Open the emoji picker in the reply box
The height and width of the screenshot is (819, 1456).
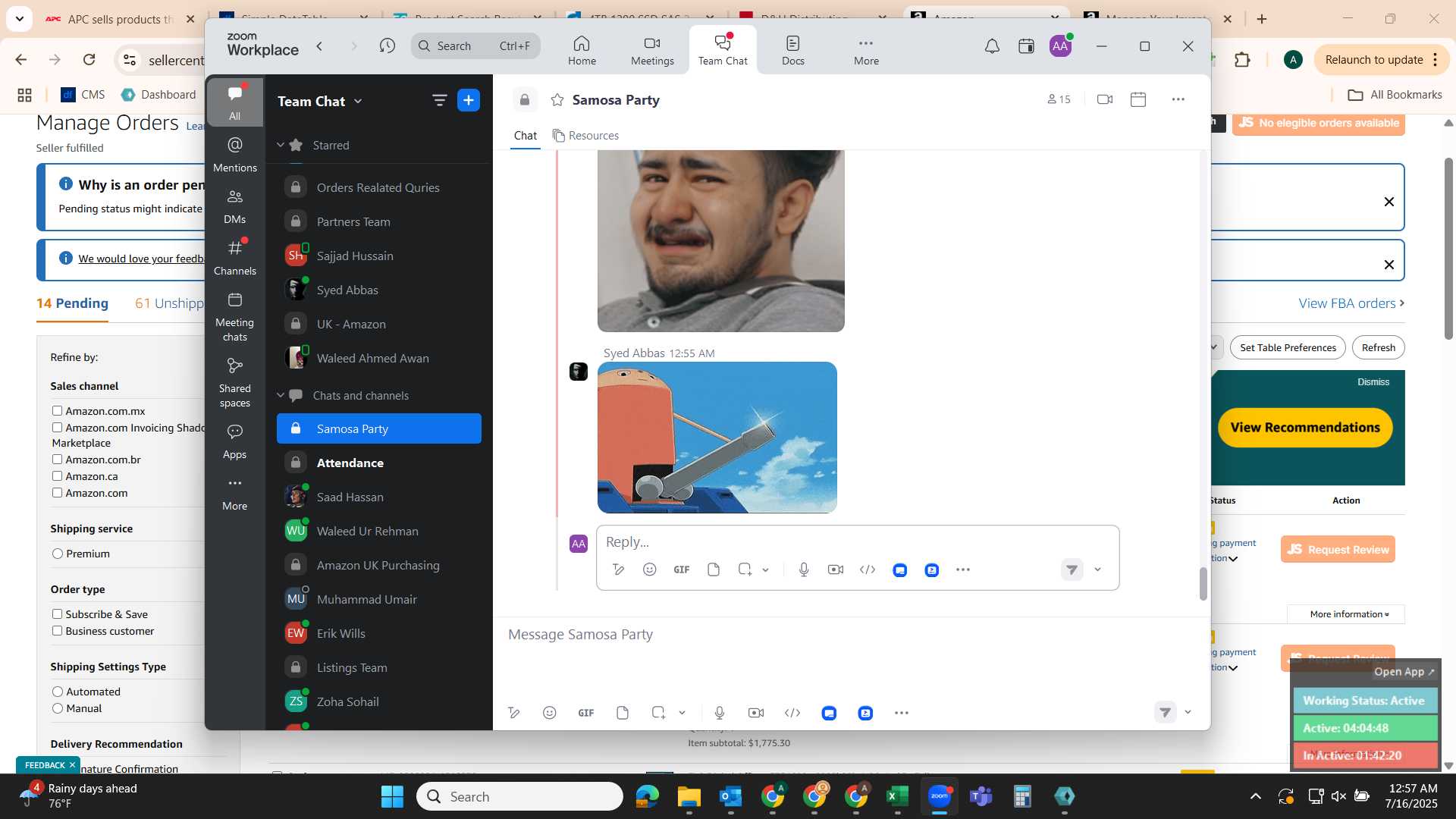point(650,570)
